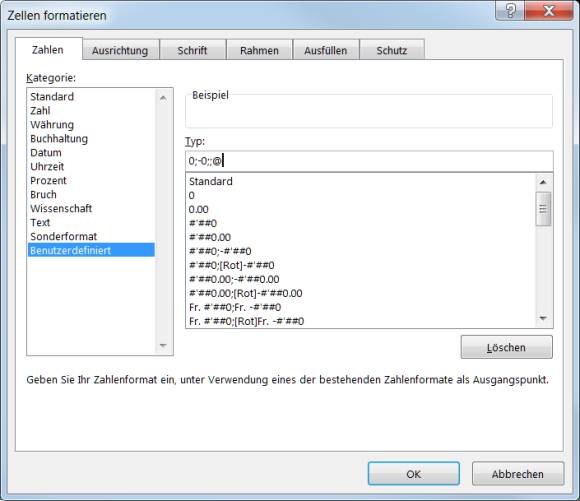Click the Kategorie list scroll-up arrow

pos(163,98)
